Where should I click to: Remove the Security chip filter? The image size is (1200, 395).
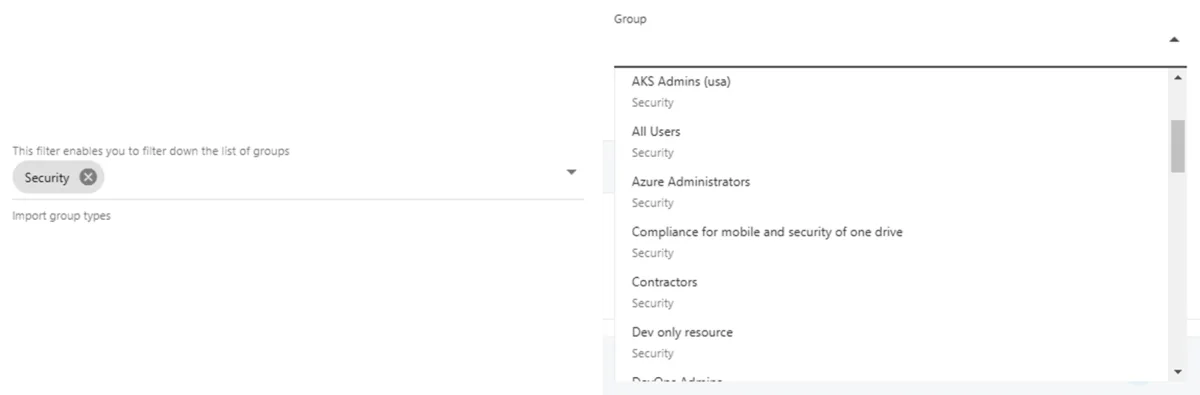[88, 177]
